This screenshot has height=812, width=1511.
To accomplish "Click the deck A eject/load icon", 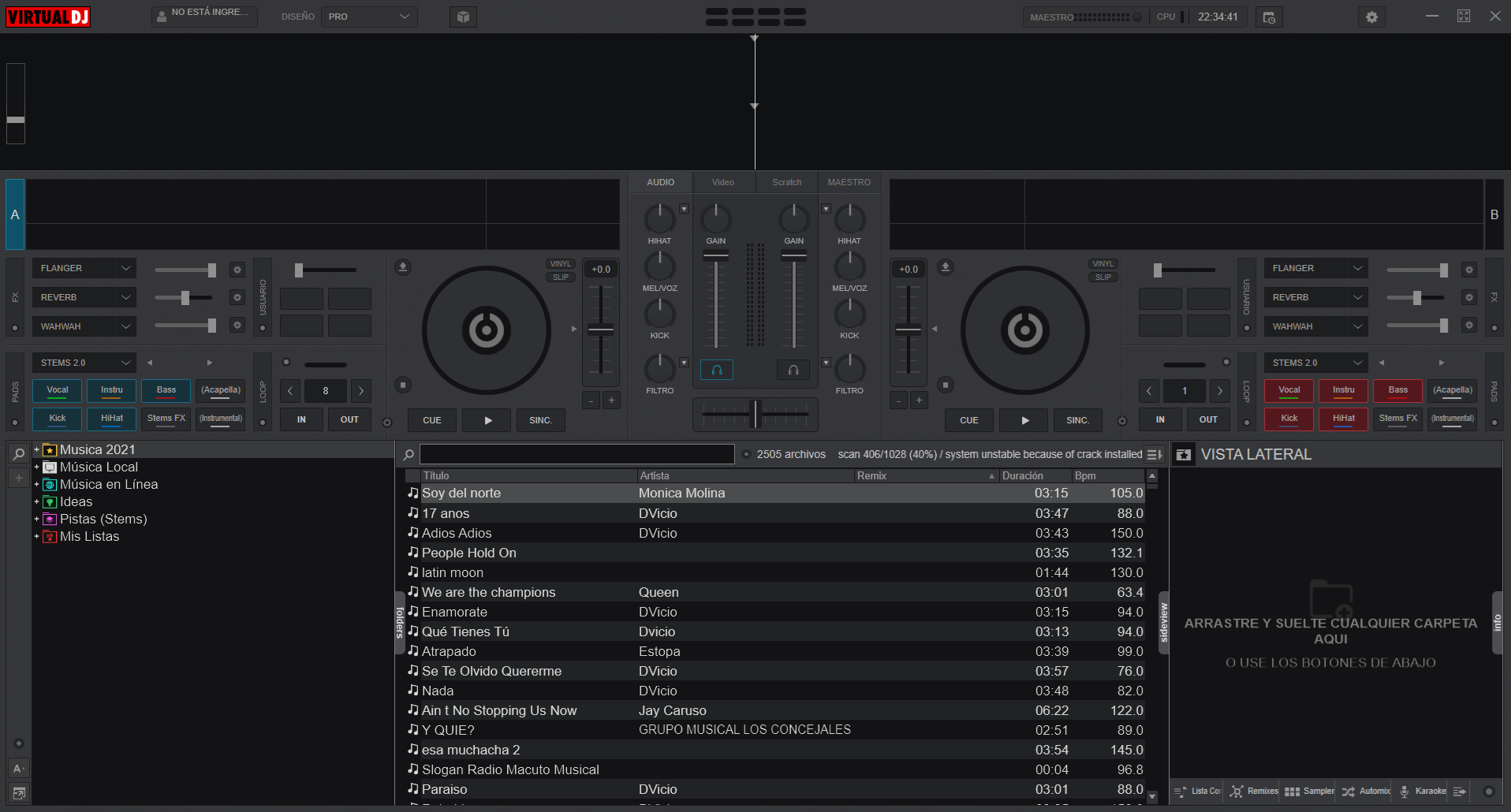I will (x=403, y=267).
